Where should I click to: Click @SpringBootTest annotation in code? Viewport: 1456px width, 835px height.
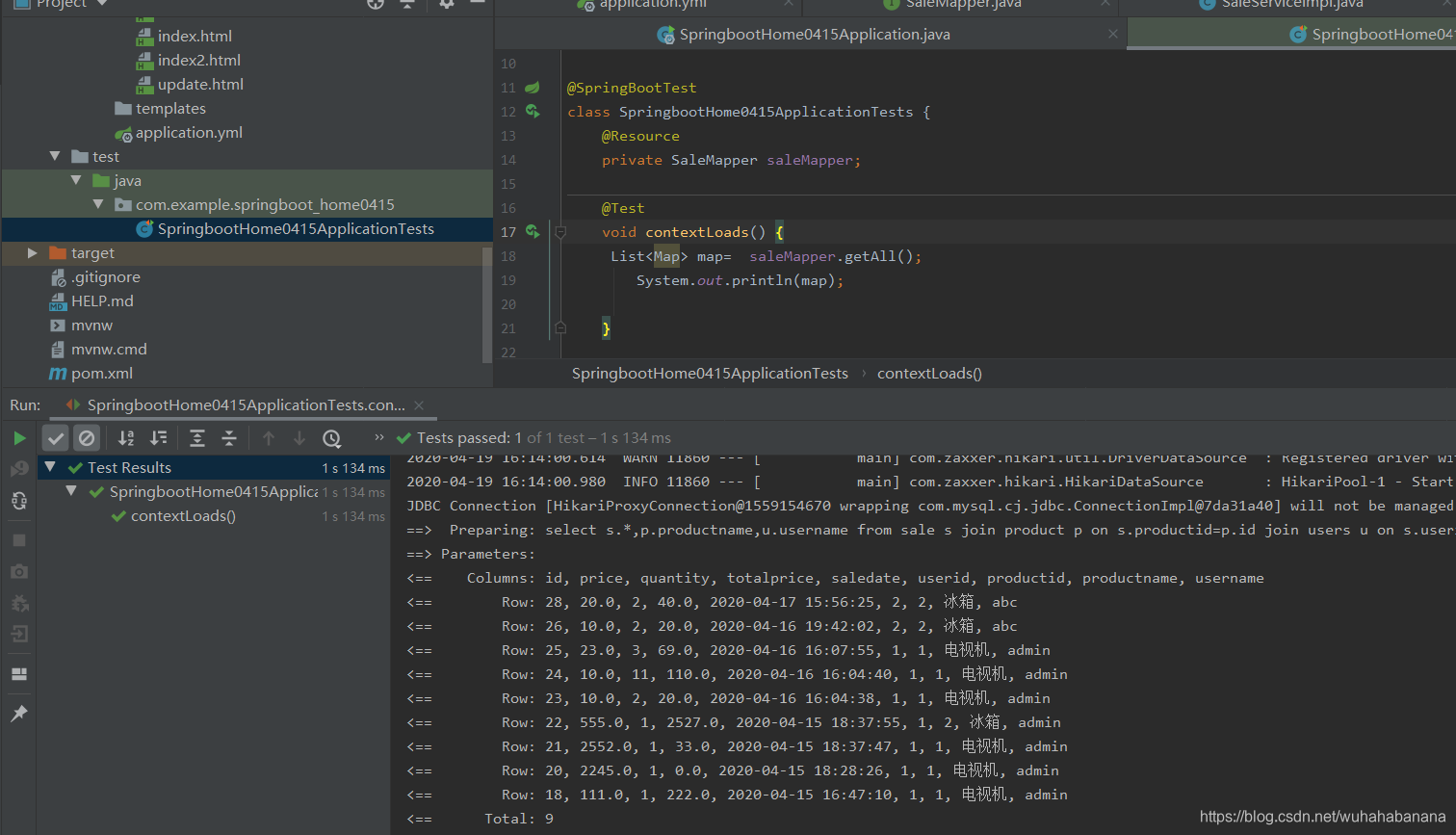(x=632, y=88)
